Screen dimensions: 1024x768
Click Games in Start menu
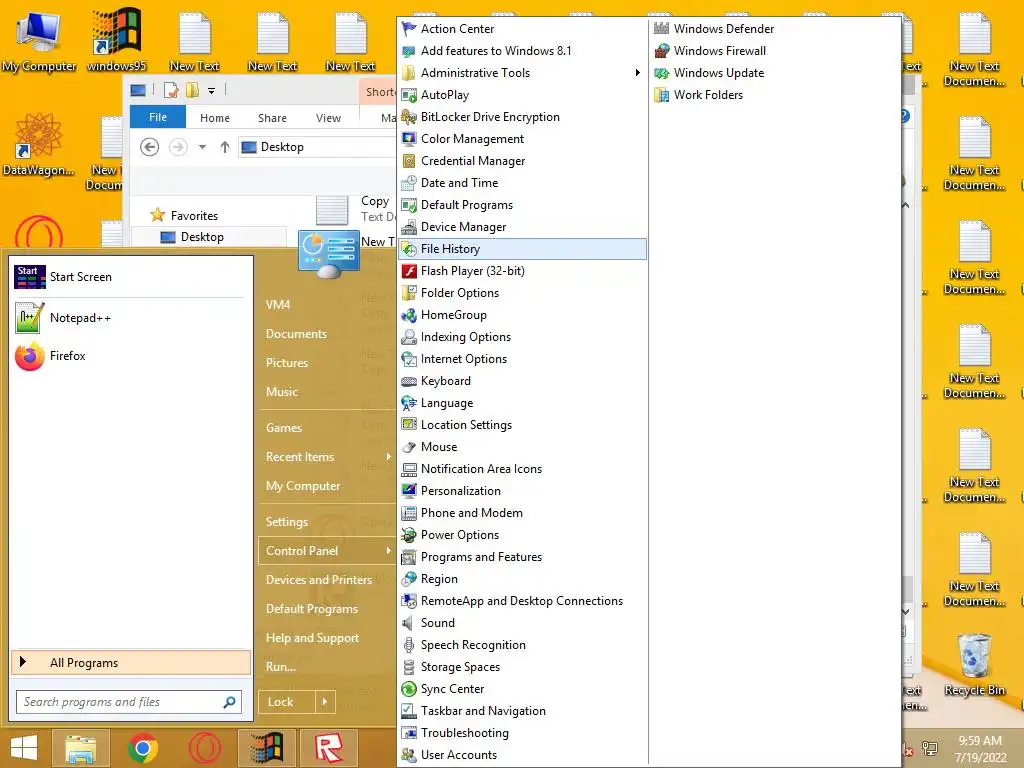[x=284, y=428]
